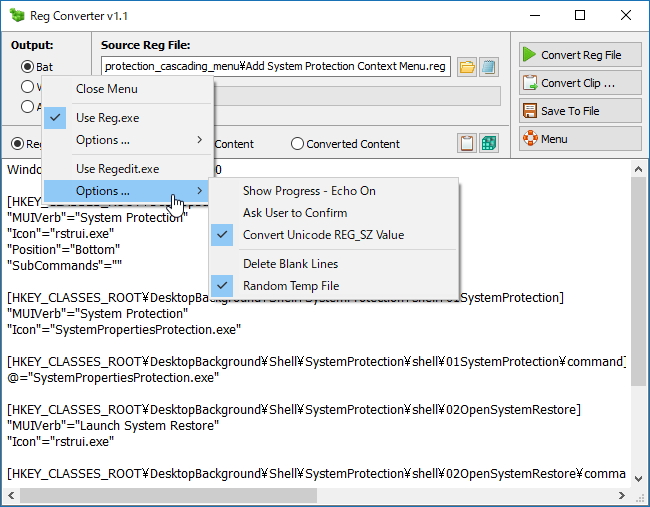Viewport: 650px width, 507px height.
Task: Choose Delete Blank Lines option
Action: pyautogui.click(x=334, y=264)
